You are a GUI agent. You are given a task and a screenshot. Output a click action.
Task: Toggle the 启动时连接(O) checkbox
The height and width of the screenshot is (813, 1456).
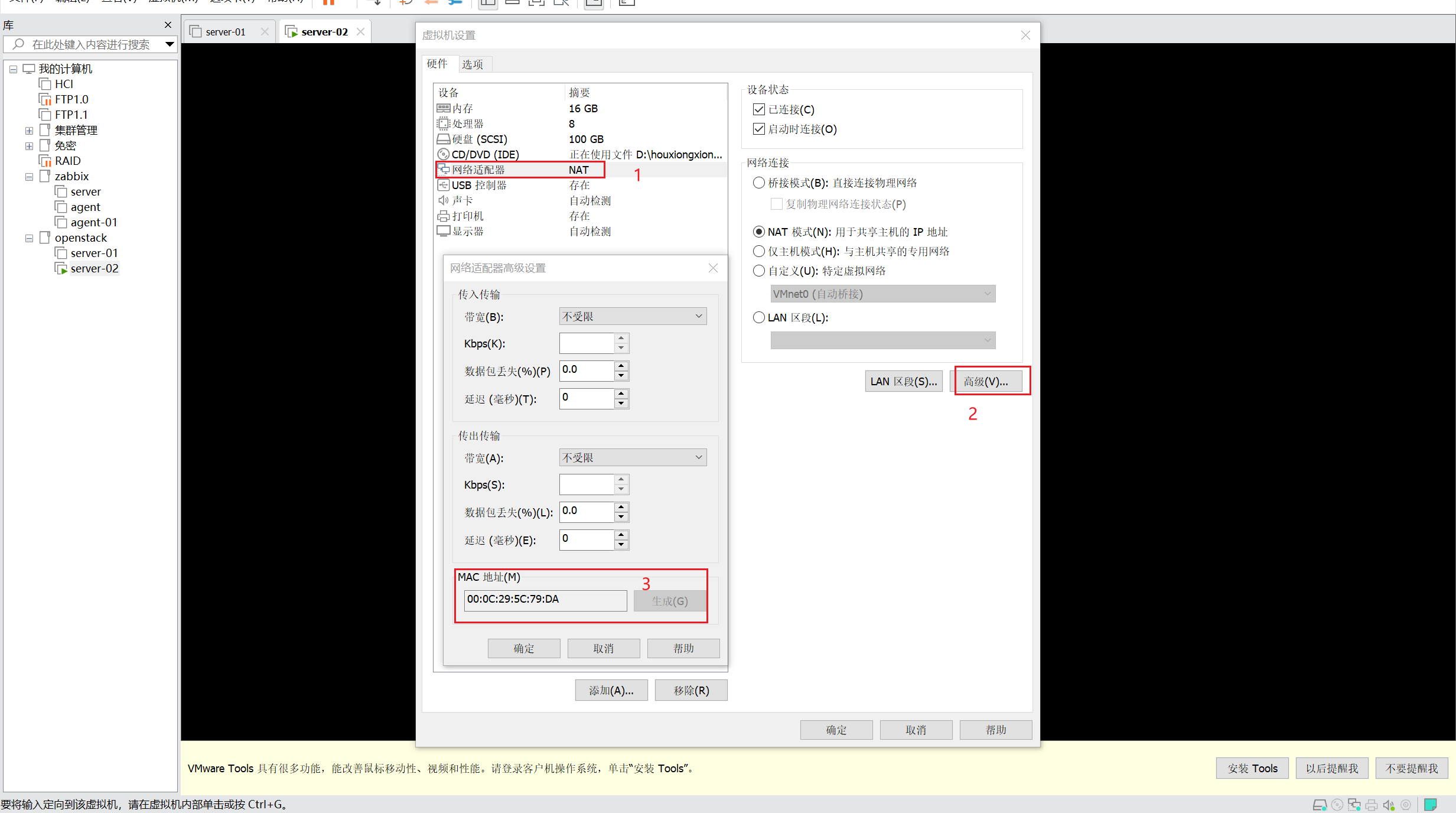(x=759, y=129)
